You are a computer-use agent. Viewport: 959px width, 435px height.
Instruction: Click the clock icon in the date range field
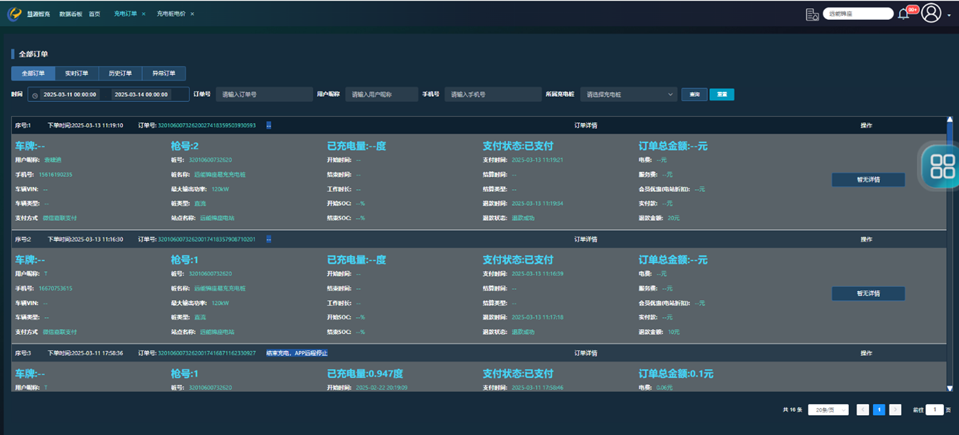[35, 95]
